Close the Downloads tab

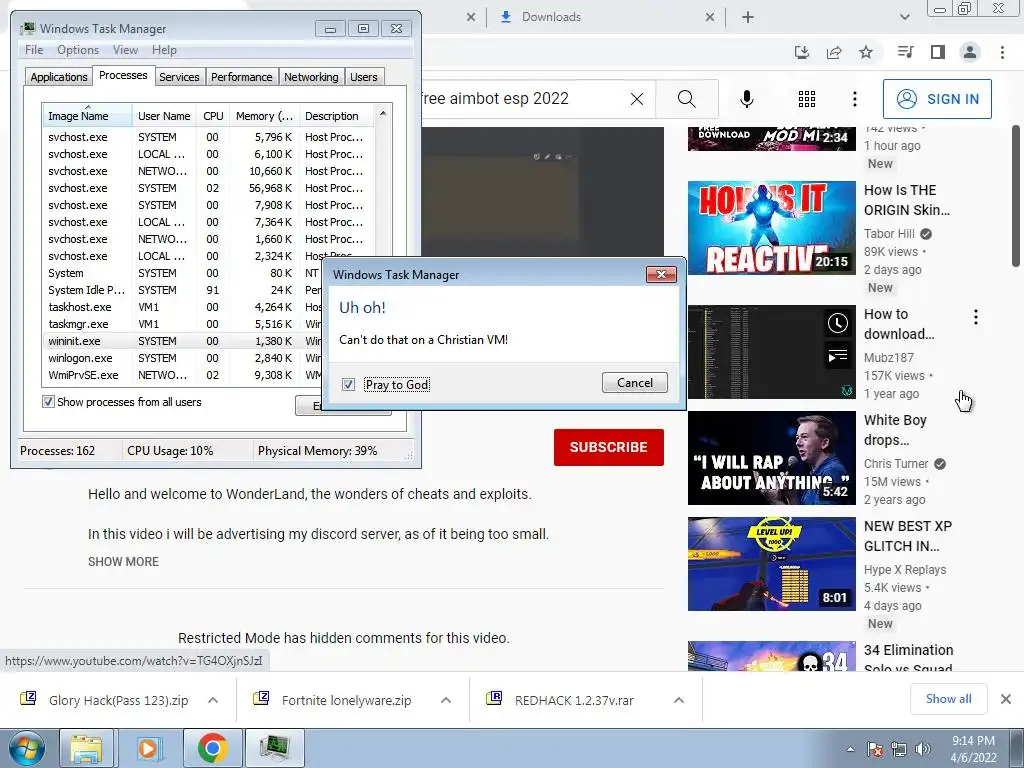(710, 18)
